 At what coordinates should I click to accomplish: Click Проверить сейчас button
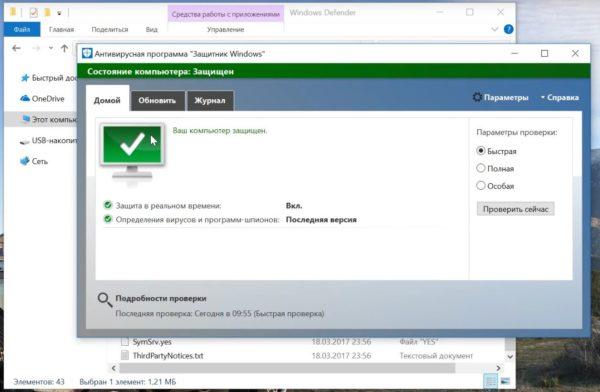click(x=515, y=209)
